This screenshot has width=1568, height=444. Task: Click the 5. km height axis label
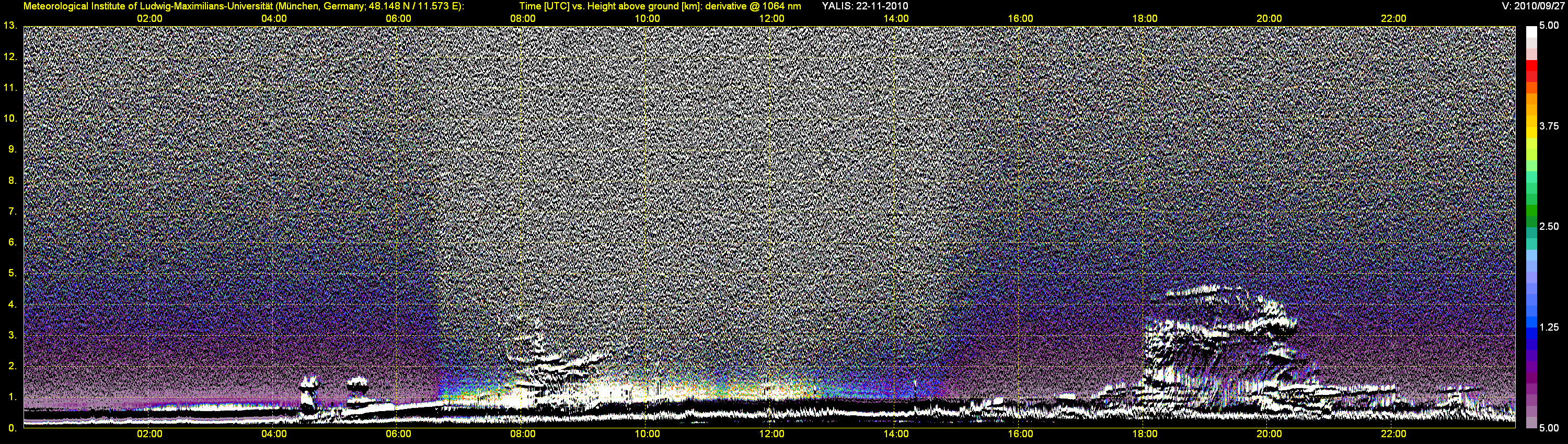pyautogui.click(x=12, y=273)
